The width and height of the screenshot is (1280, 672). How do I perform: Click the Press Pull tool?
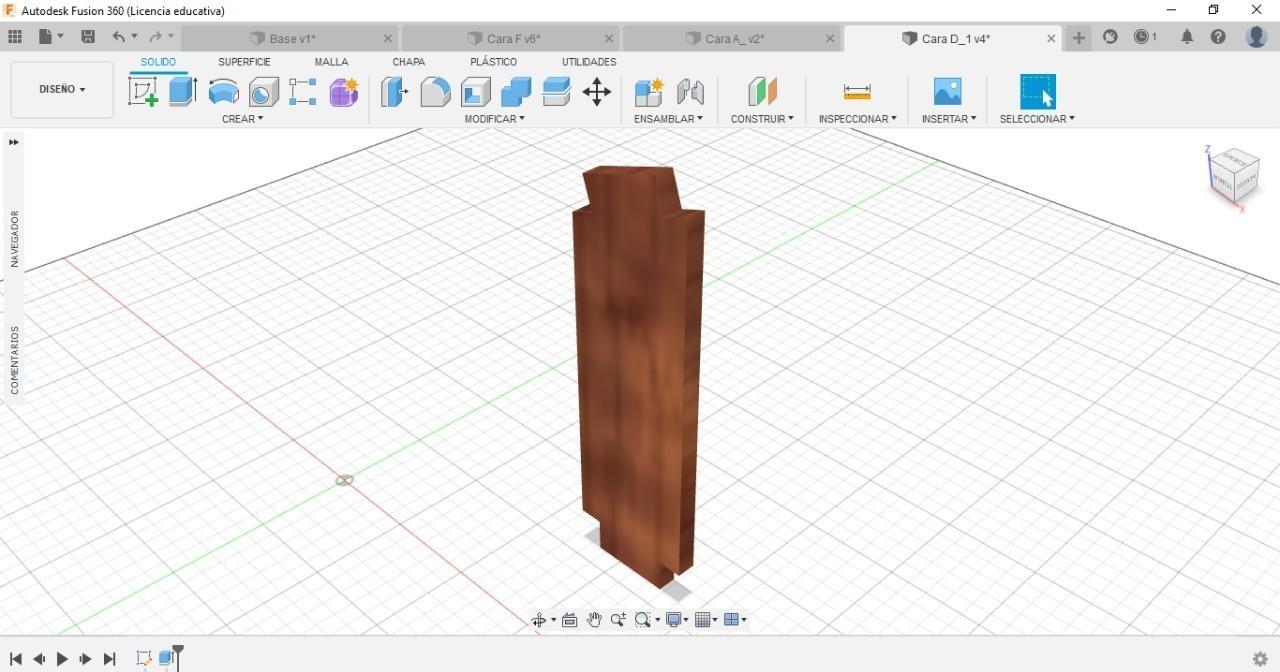click(x=394, y=92)
